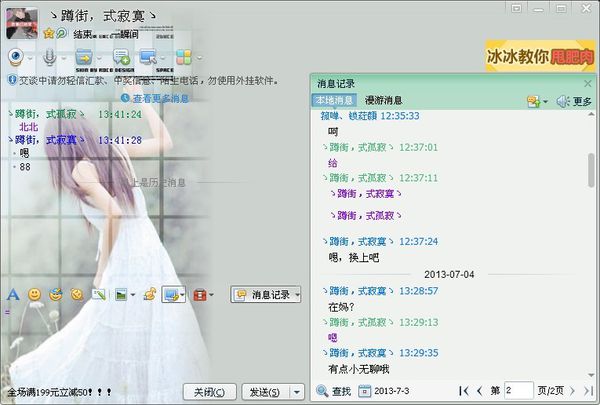
Task: Go to previous page of records
Action: [x=479, y=391]
